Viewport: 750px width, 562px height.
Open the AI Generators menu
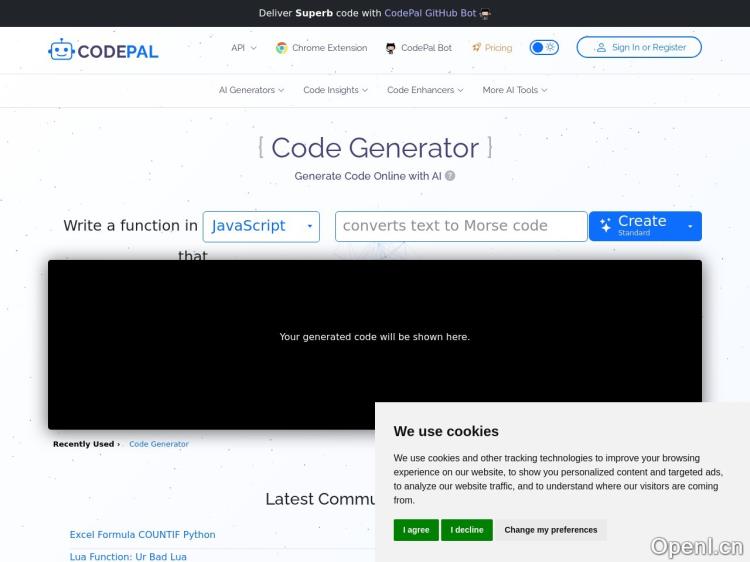(x=251, y=90)
